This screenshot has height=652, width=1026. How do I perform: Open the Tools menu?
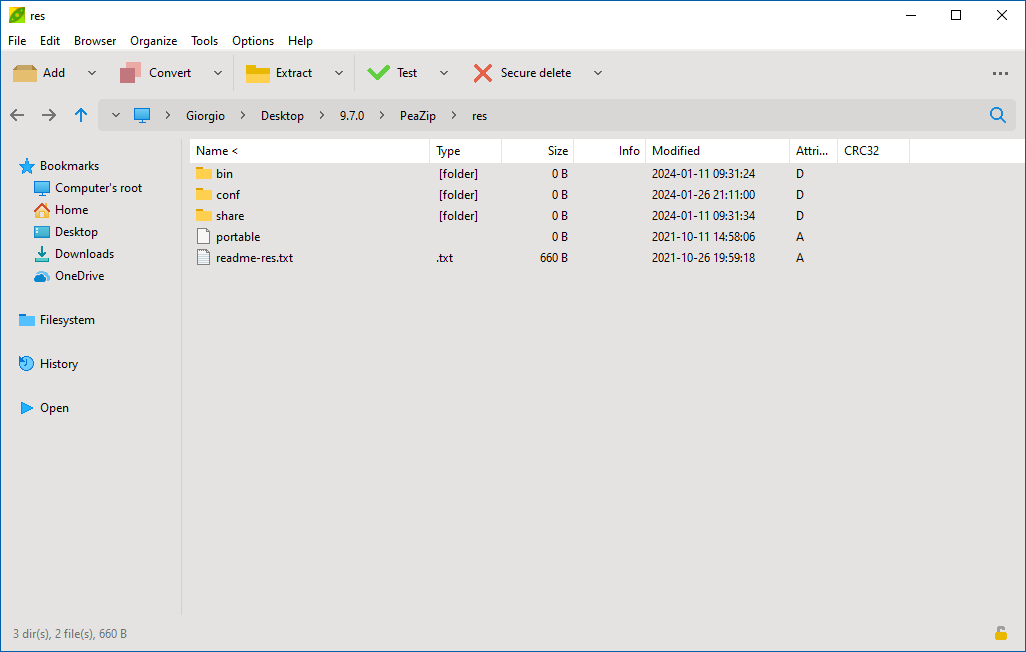(204, 41)
